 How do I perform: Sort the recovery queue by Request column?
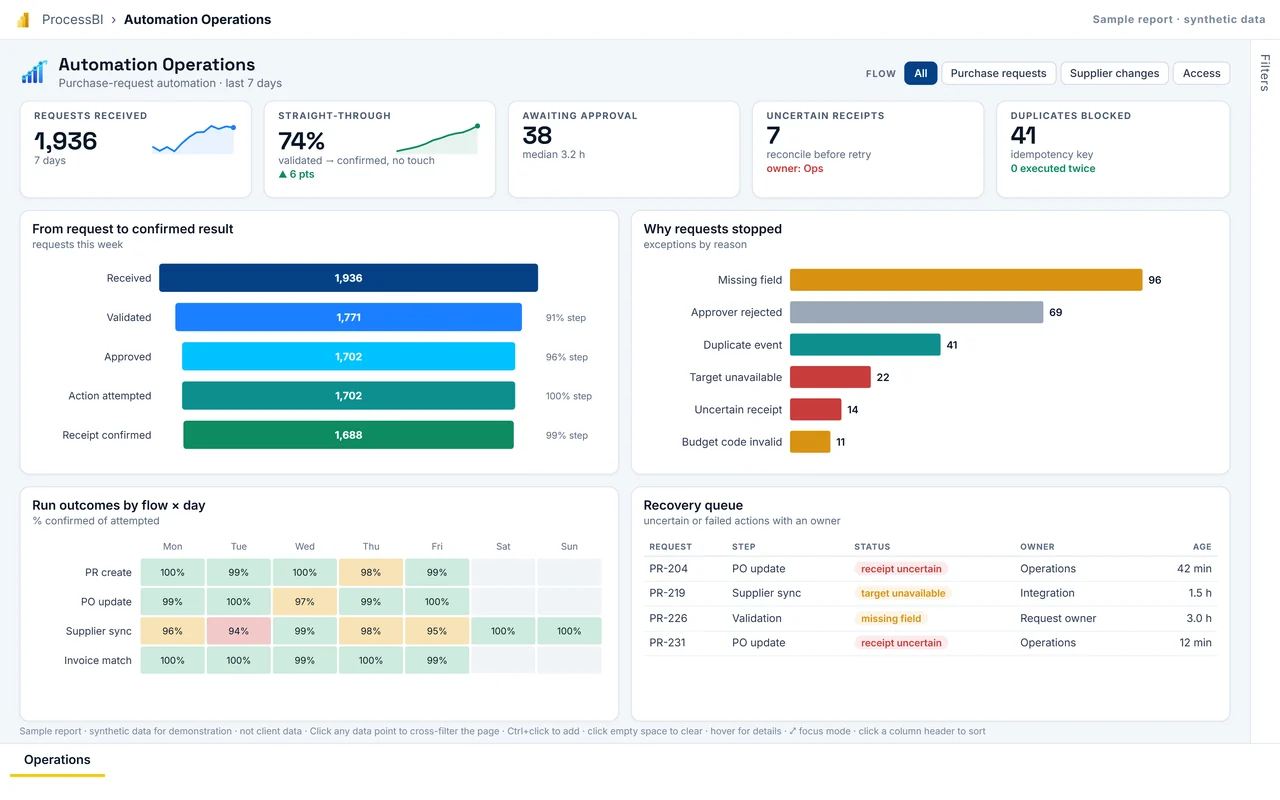click(670, 547)
